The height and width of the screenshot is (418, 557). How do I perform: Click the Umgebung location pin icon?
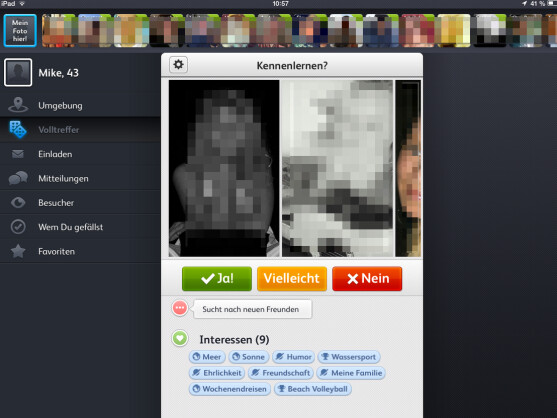[x=18, y=105]
